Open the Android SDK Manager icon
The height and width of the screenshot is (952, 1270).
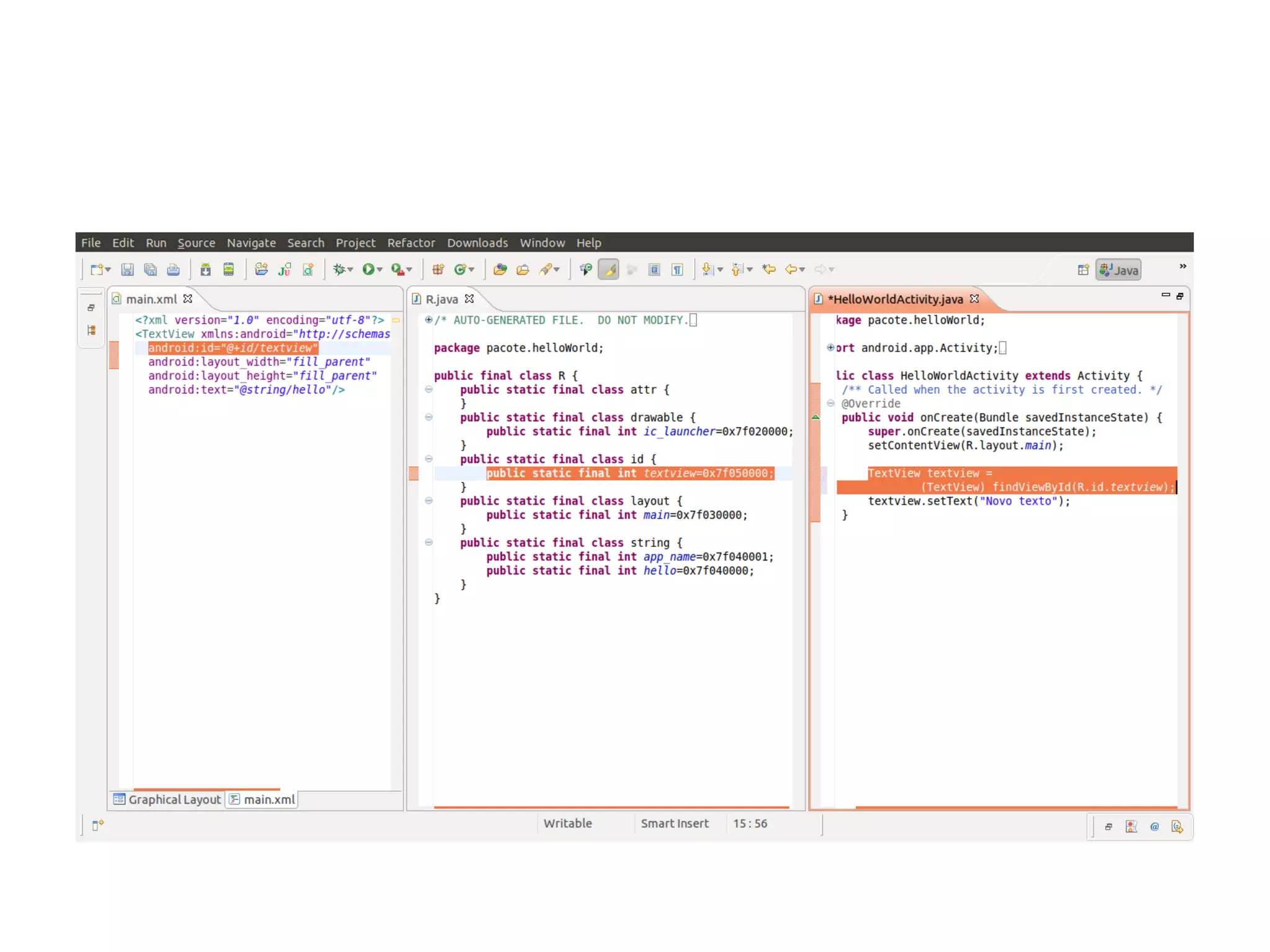[205, 269]
